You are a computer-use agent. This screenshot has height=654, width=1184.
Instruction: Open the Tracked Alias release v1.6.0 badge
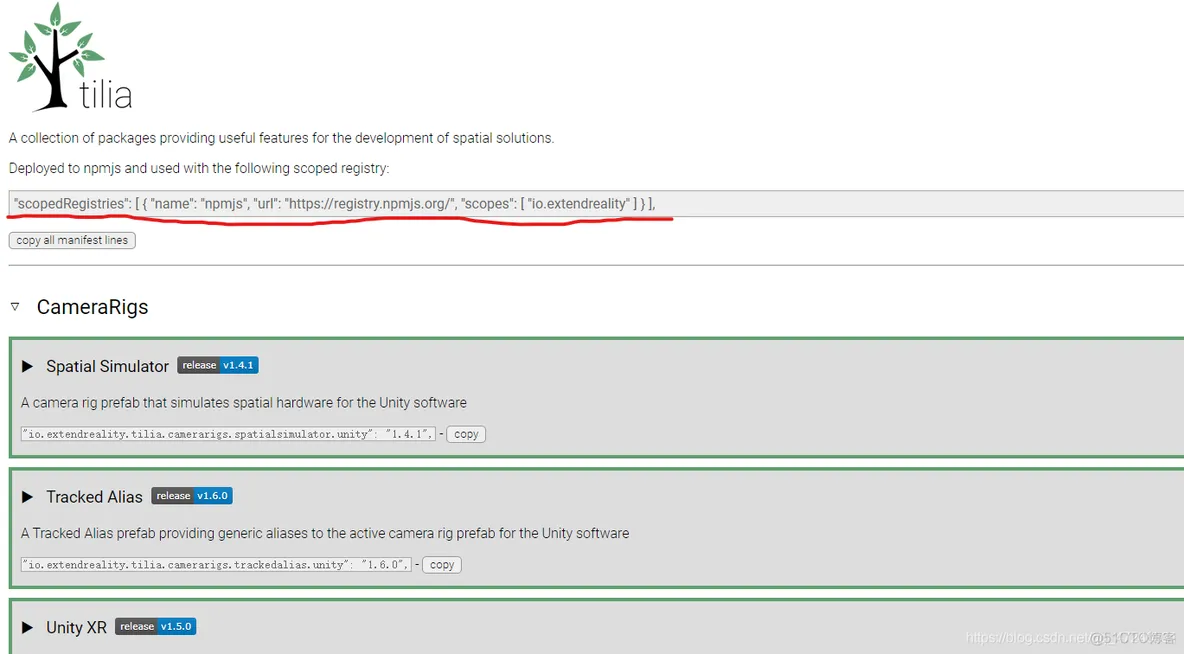coord(192,496)
